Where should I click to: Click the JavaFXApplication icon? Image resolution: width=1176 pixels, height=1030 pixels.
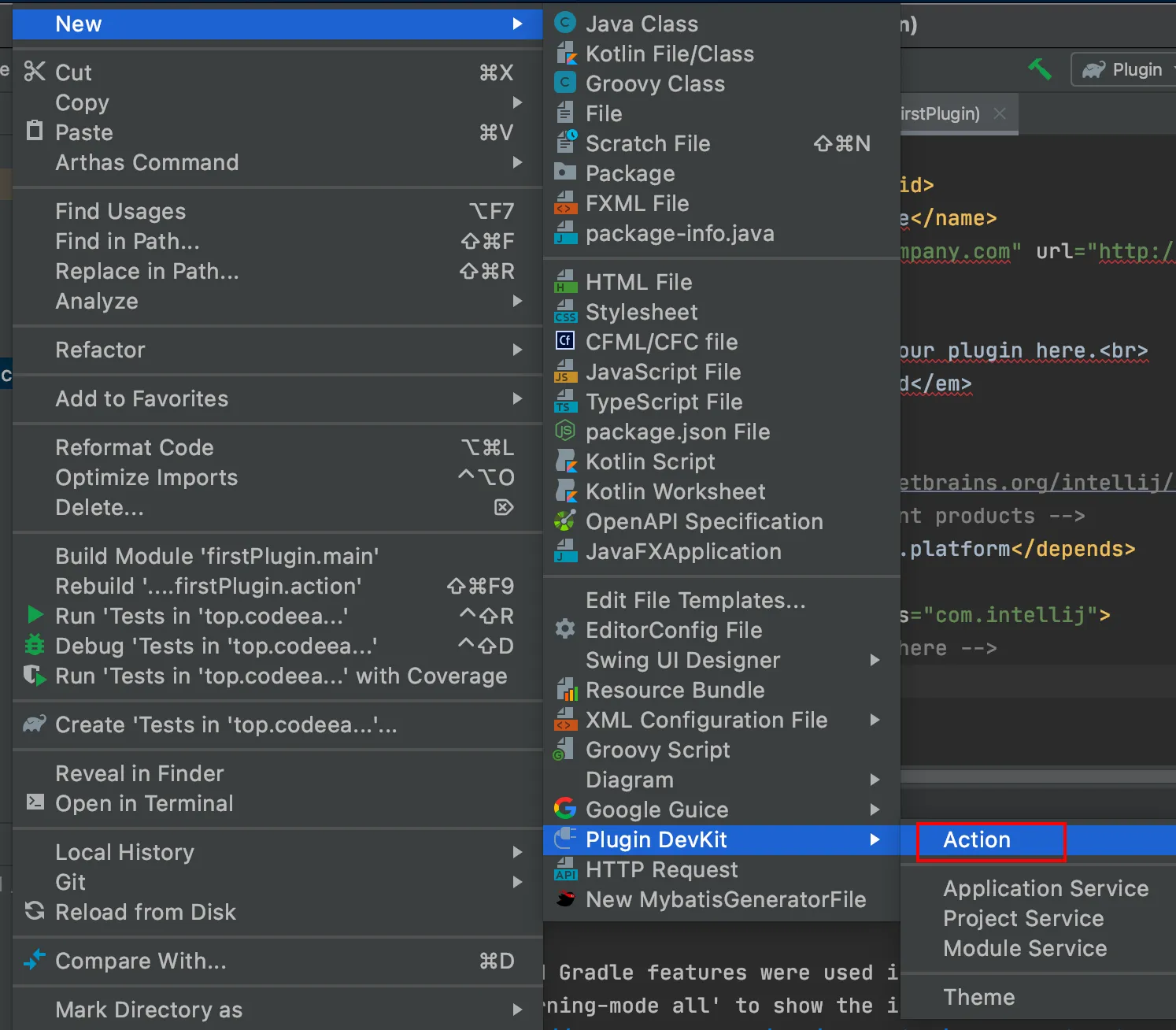coord(565,551)
